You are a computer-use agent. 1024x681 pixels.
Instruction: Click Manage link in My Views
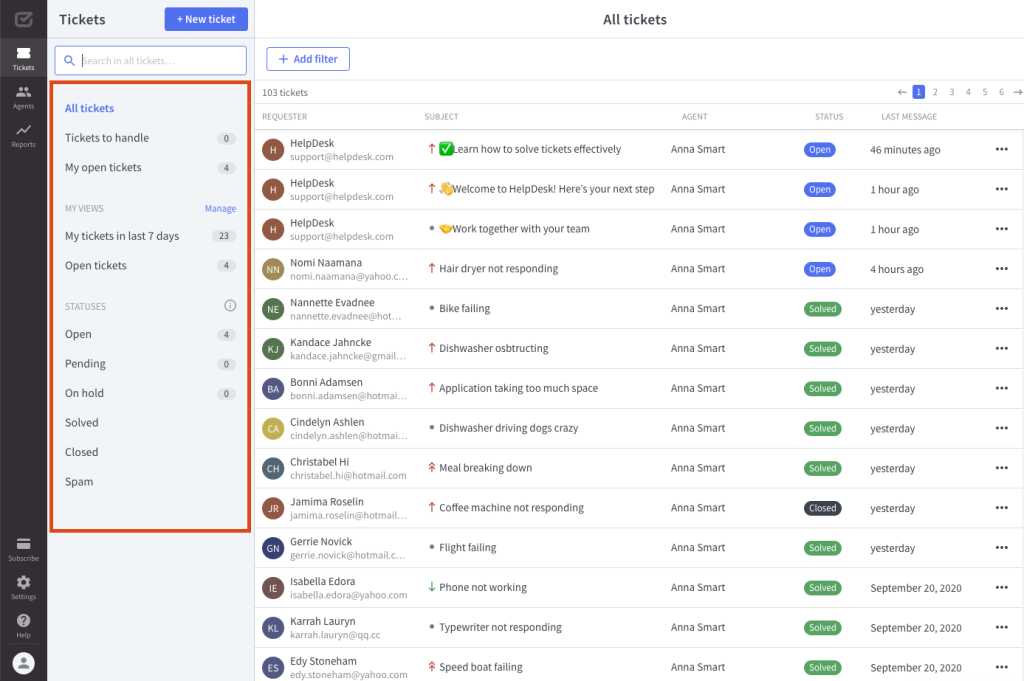pos(220,209)
